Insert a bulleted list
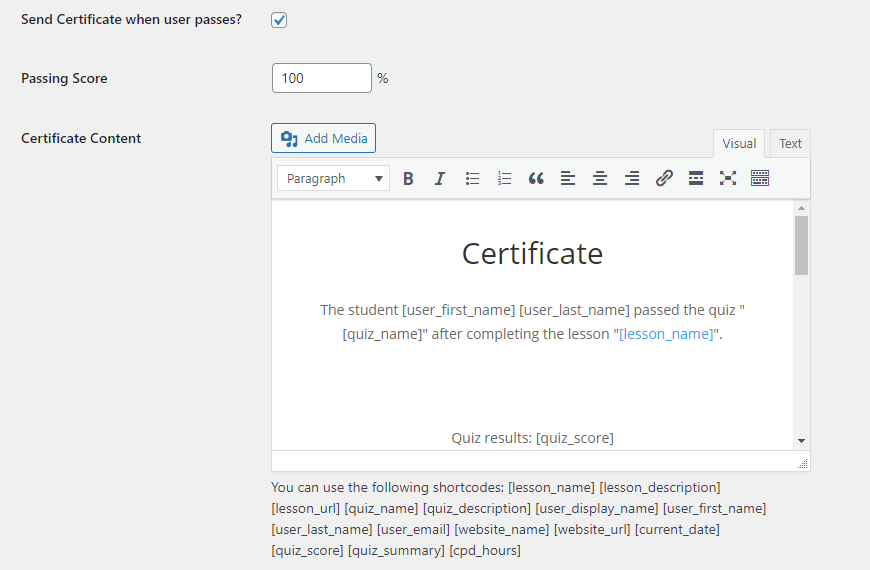The height and width of the screenshot is (570, 870). click(472, 179)
